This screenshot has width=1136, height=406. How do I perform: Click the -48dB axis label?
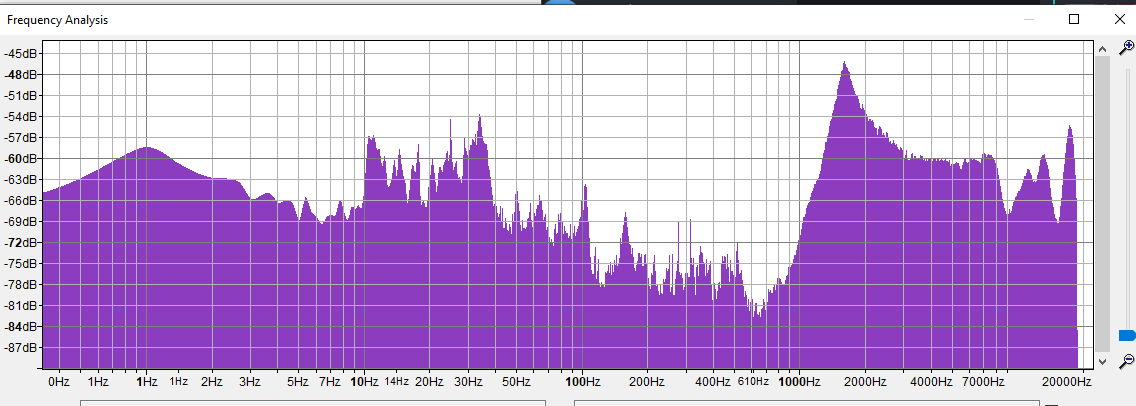(x=22, y=75)
